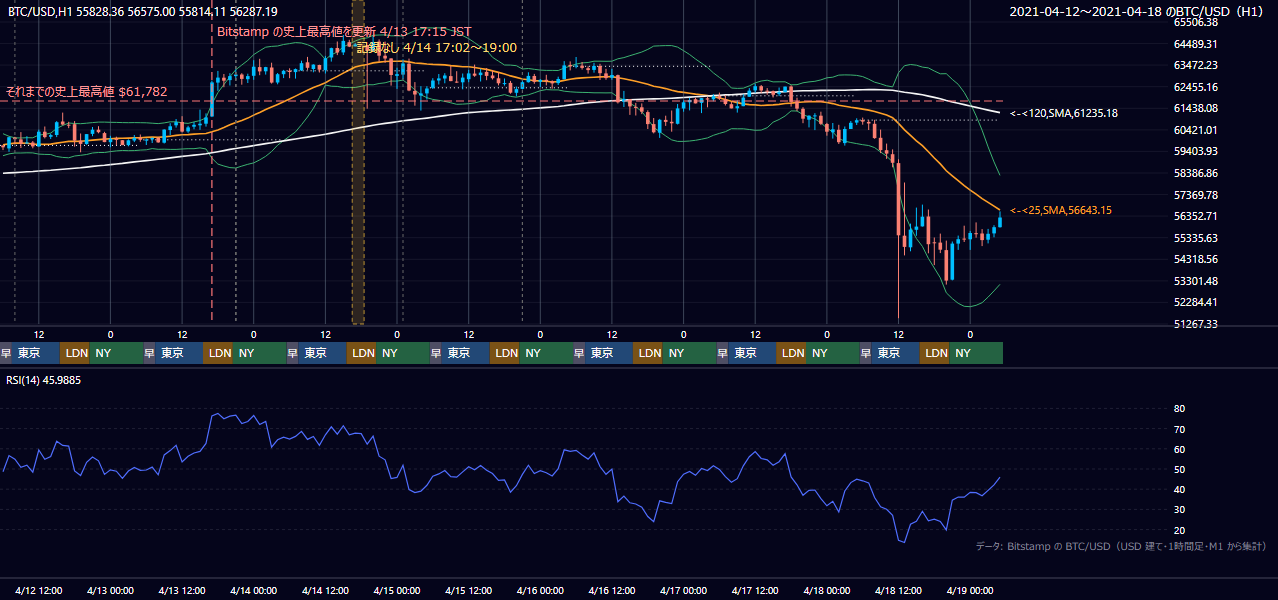Click price axis label 53301.48
The height and width of the screenshot is (600, 1278).
click(x=1195, y=281)
